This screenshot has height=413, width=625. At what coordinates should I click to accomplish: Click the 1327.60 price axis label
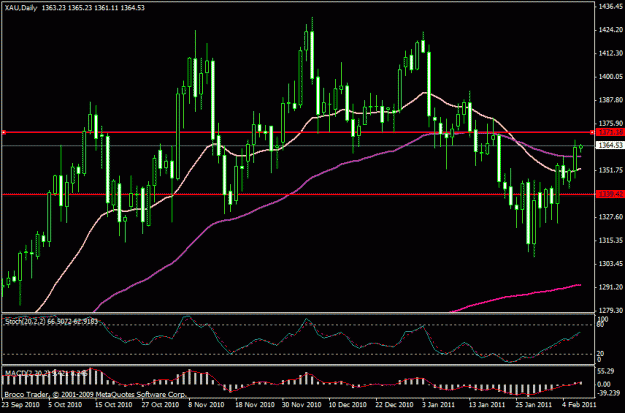point(611,217)
